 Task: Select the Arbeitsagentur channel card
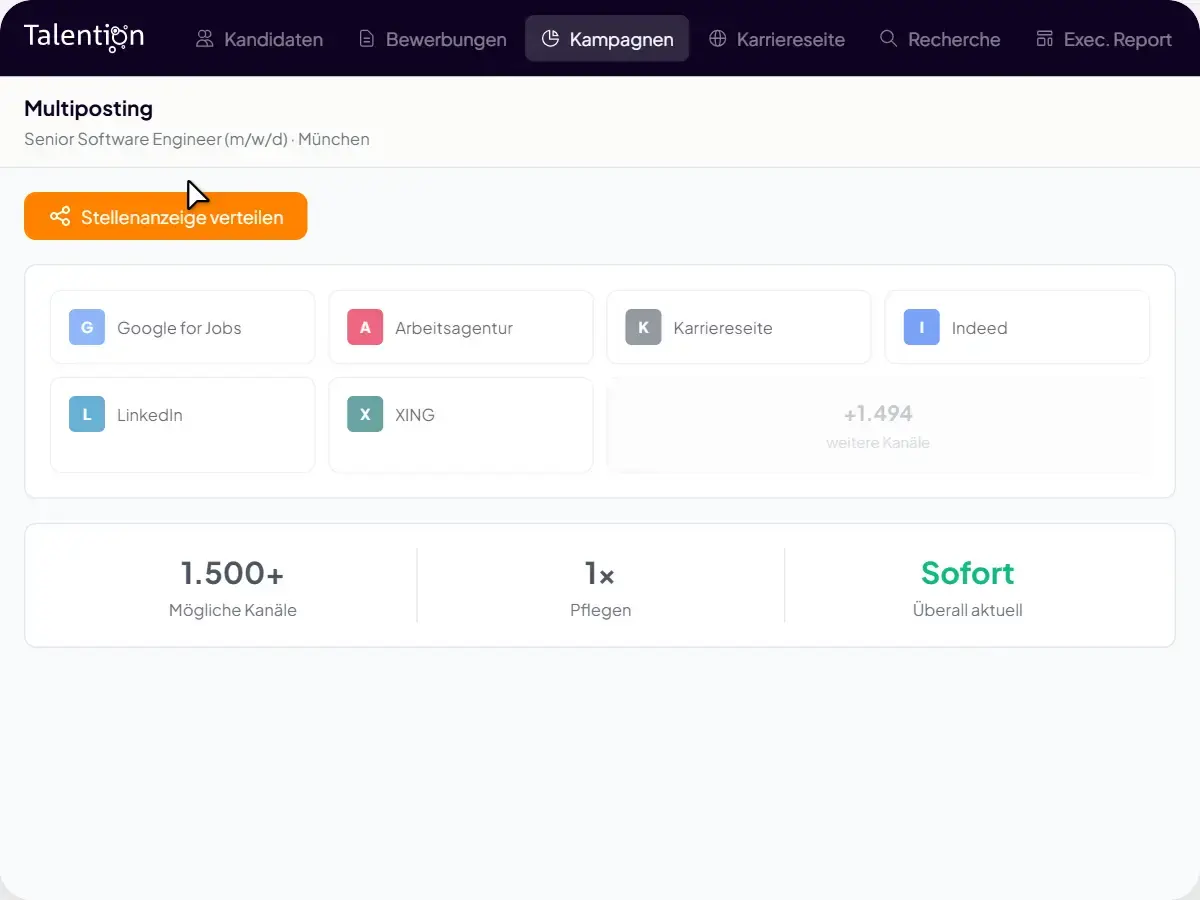point(461,327)
